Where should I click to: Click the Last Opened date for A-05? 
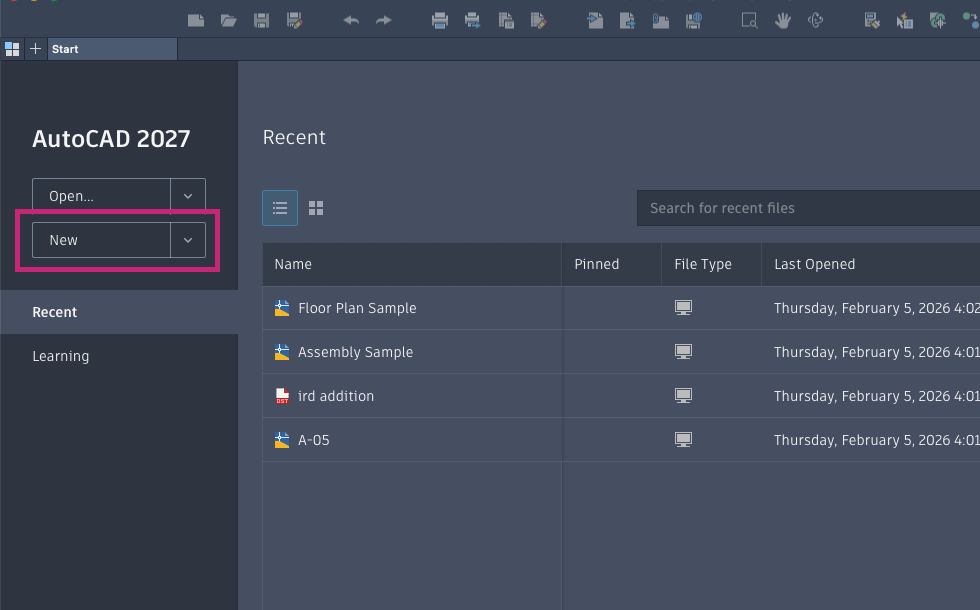pos(876,440)
